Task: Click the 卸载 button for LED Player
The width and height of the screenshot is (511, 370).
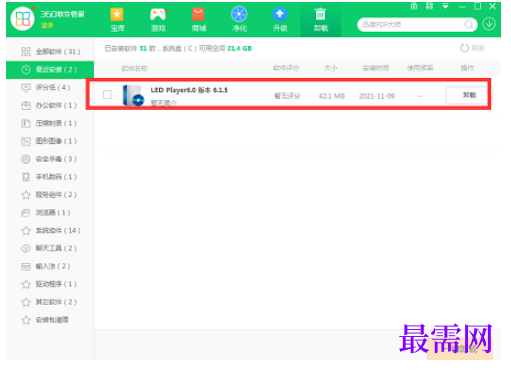Action: point(468,95)
